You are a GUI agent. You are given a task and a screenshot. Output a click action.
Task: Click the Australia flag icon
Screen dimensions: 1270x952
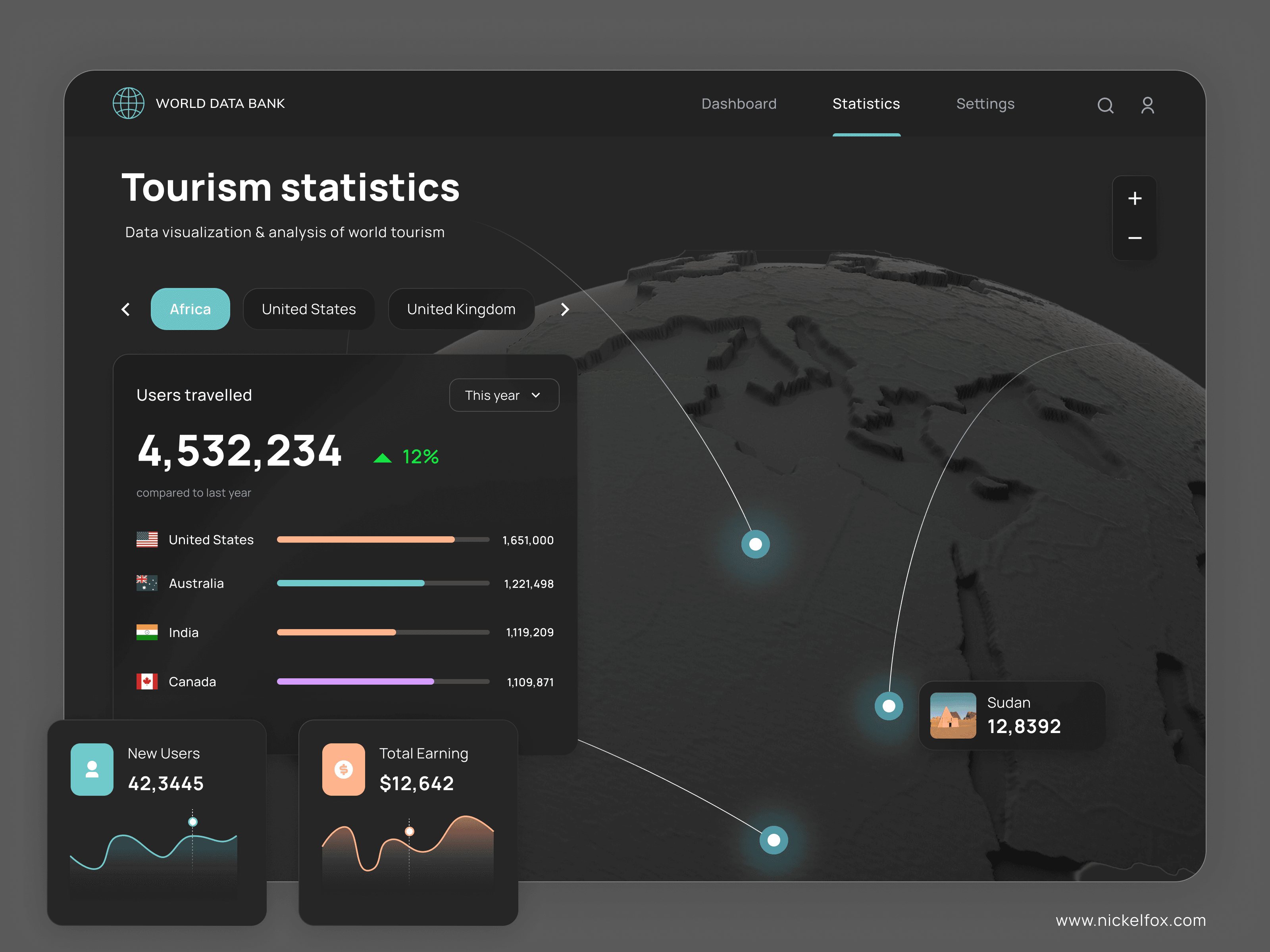pyautogui.click(x=146, y=583)
